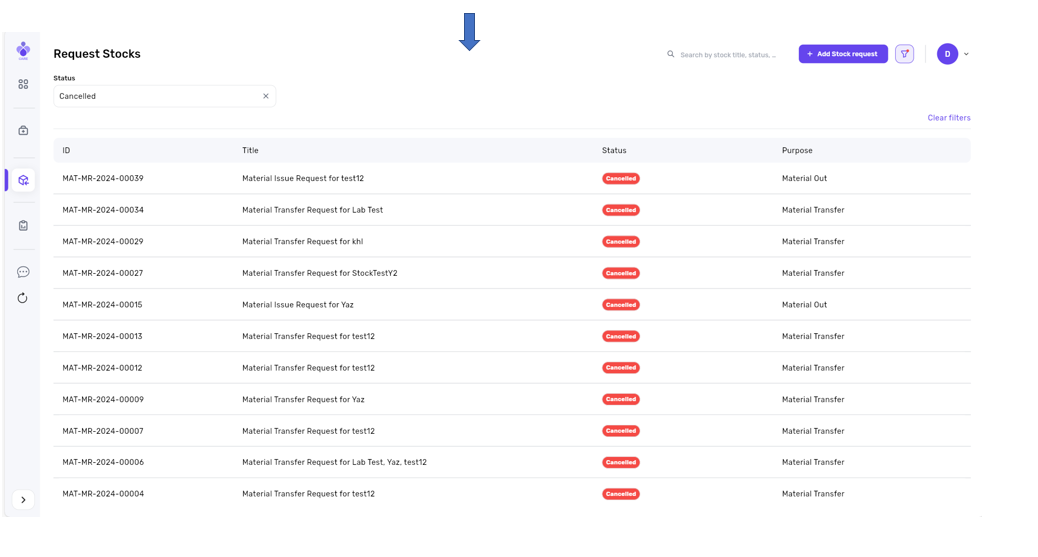Image resolution: width=1038 pixels, height=557 pixels.
Task: Open the clipboard checklist sidebar icon
Action: click(23, 226)
